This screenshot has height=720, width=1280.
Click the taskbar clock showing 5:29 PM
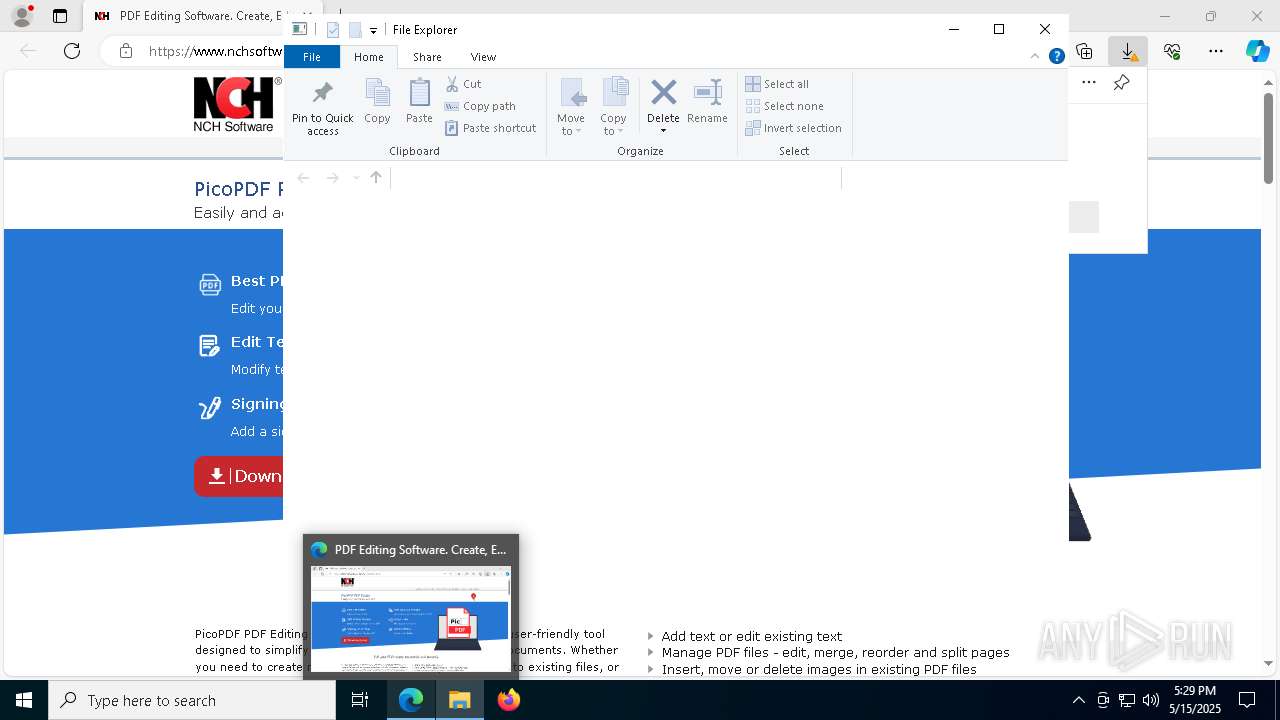click(1195, 700)
